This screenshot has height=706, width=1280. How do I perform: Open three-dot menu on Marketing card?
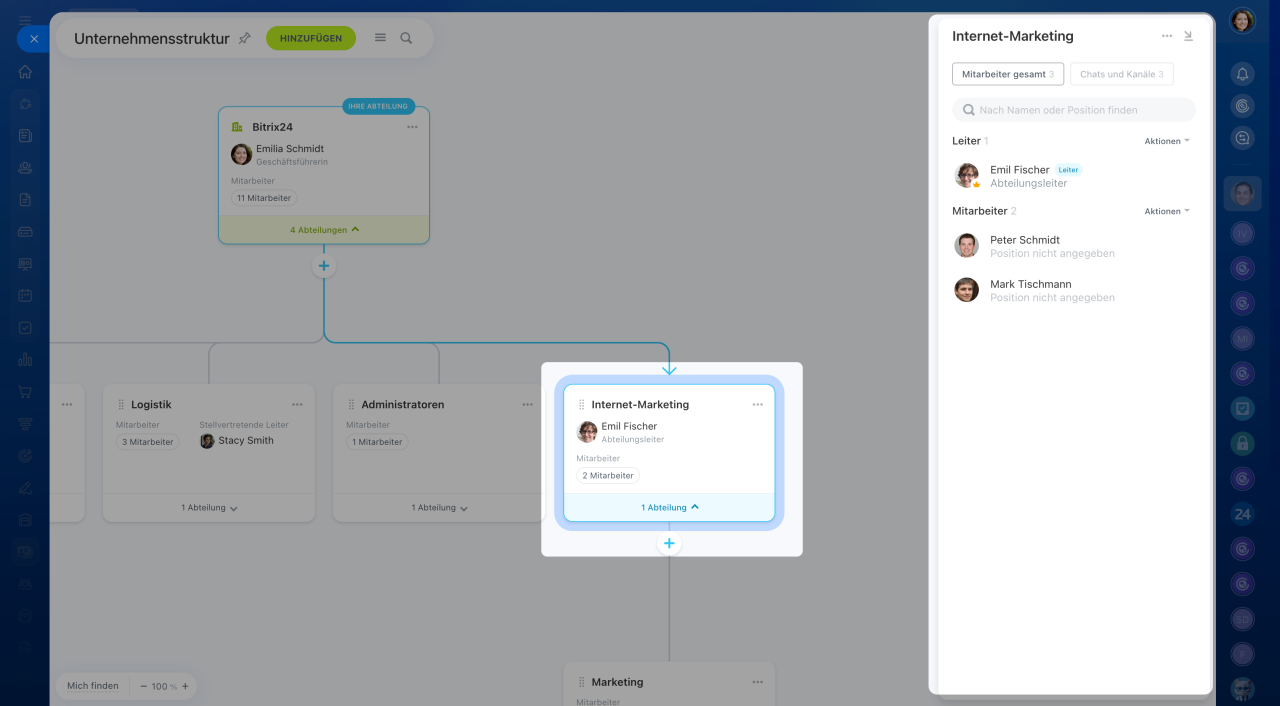pyautogui.click(x=757, y=682)
